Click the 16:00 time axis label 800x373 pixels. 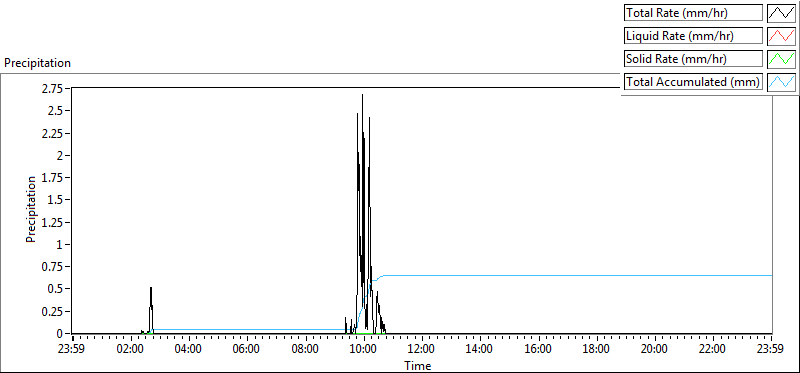(538, 350)
